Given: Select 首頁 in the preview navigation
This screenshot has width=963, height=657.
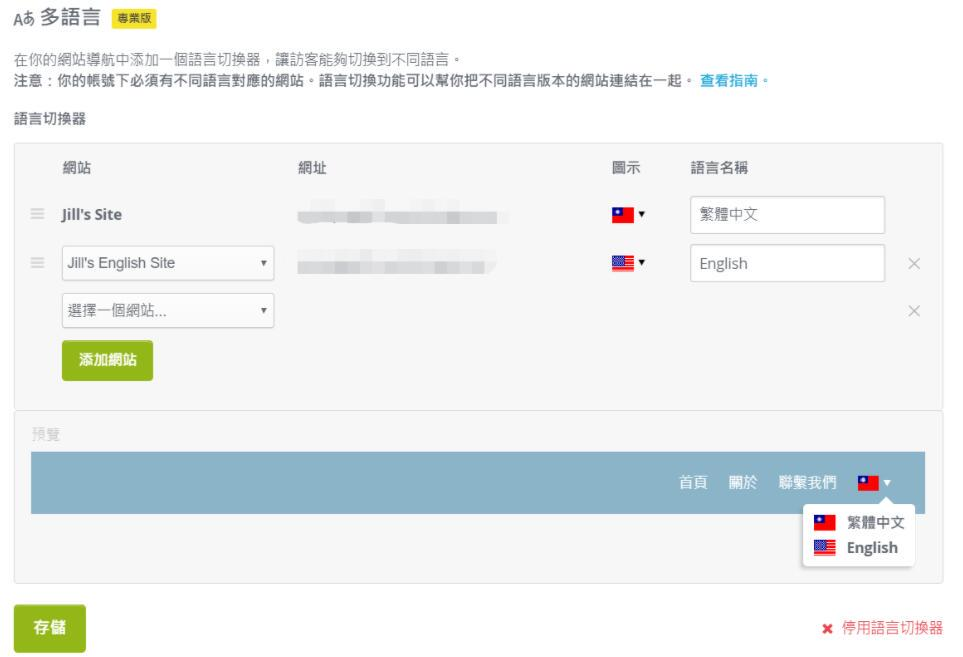Looking at the screenshot, I should [693, 483].
